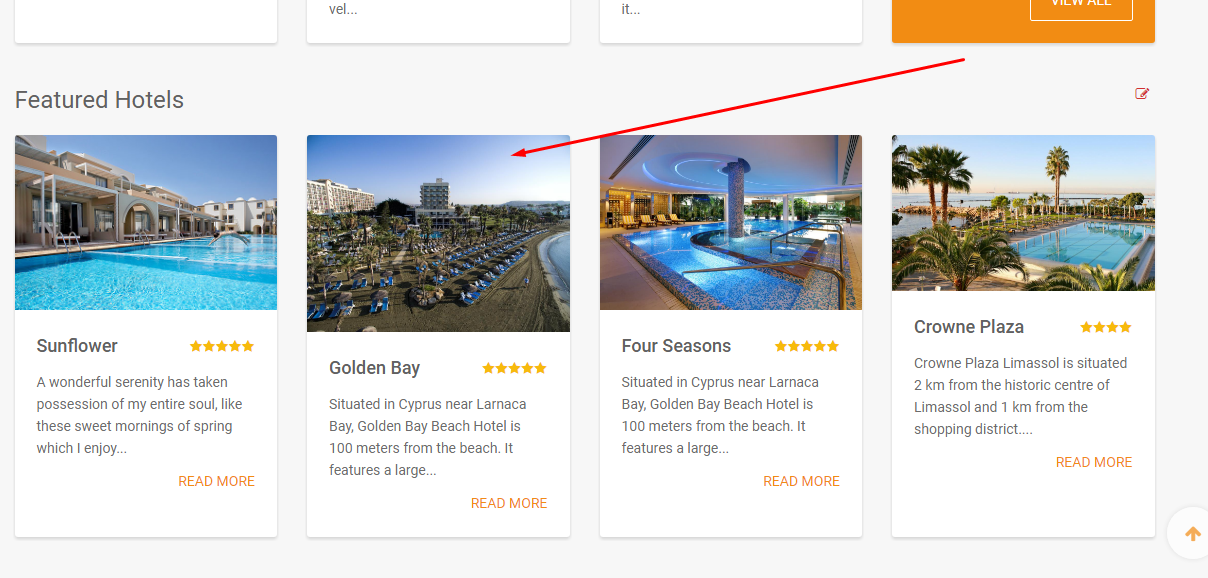Open READ MORE under Crowne Plaza
This screenshot has height=578, width=1208.
coord(1094,462)
